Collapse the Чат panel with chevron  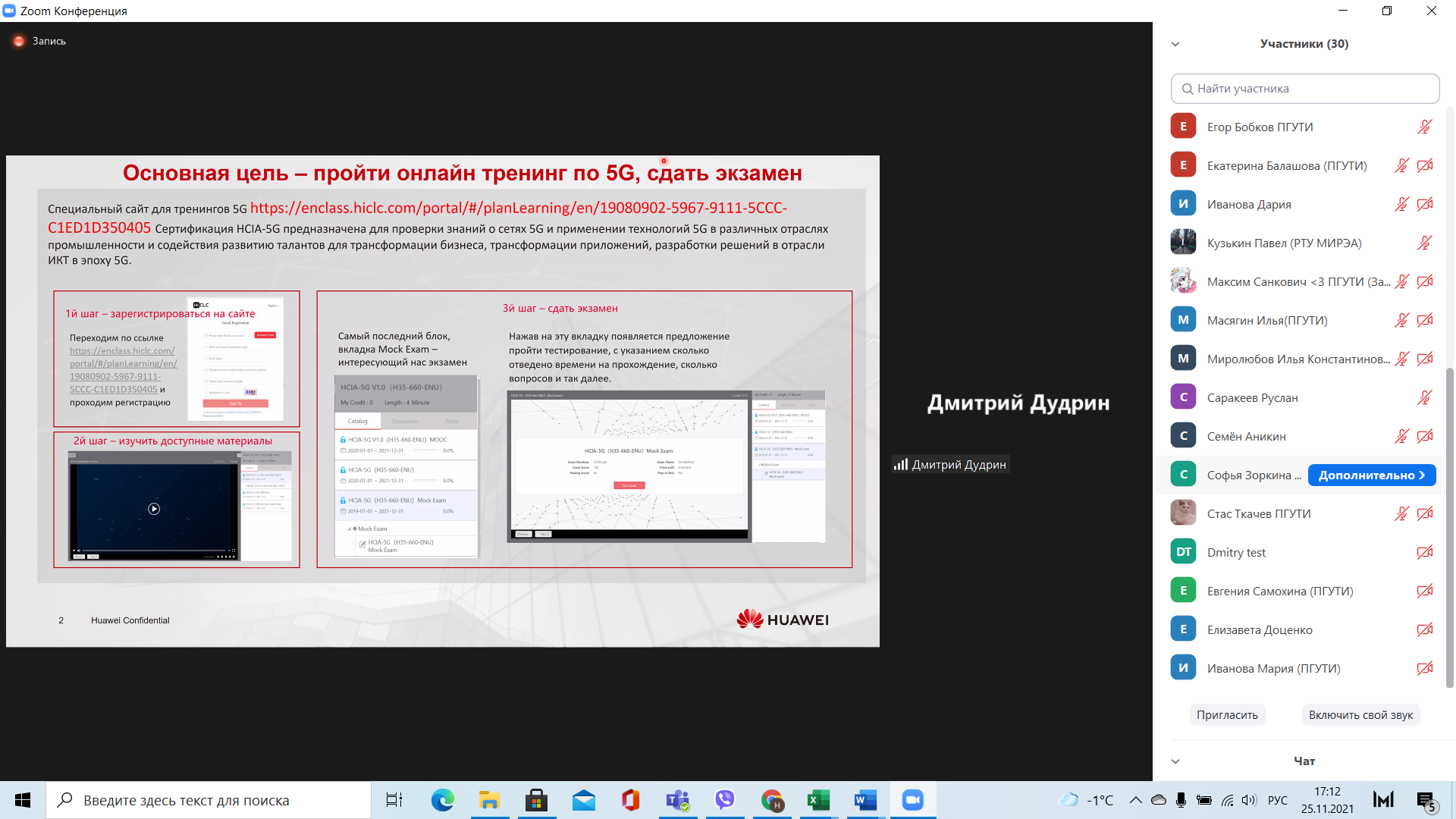click(1175, 761)
